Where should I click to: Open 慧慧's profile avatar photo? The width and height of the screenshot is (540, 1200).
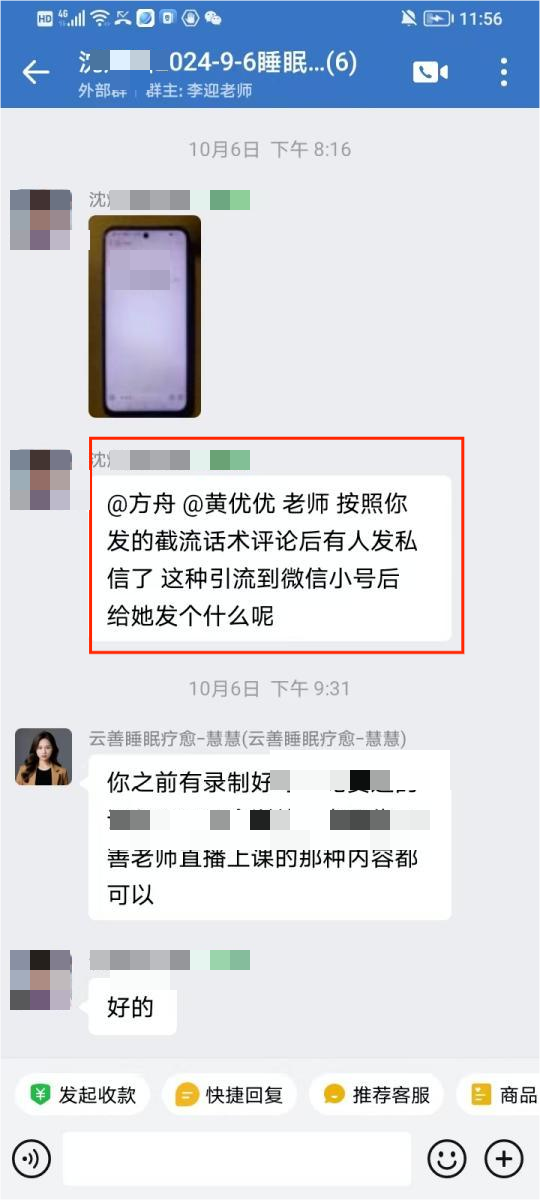click(43, 757)
